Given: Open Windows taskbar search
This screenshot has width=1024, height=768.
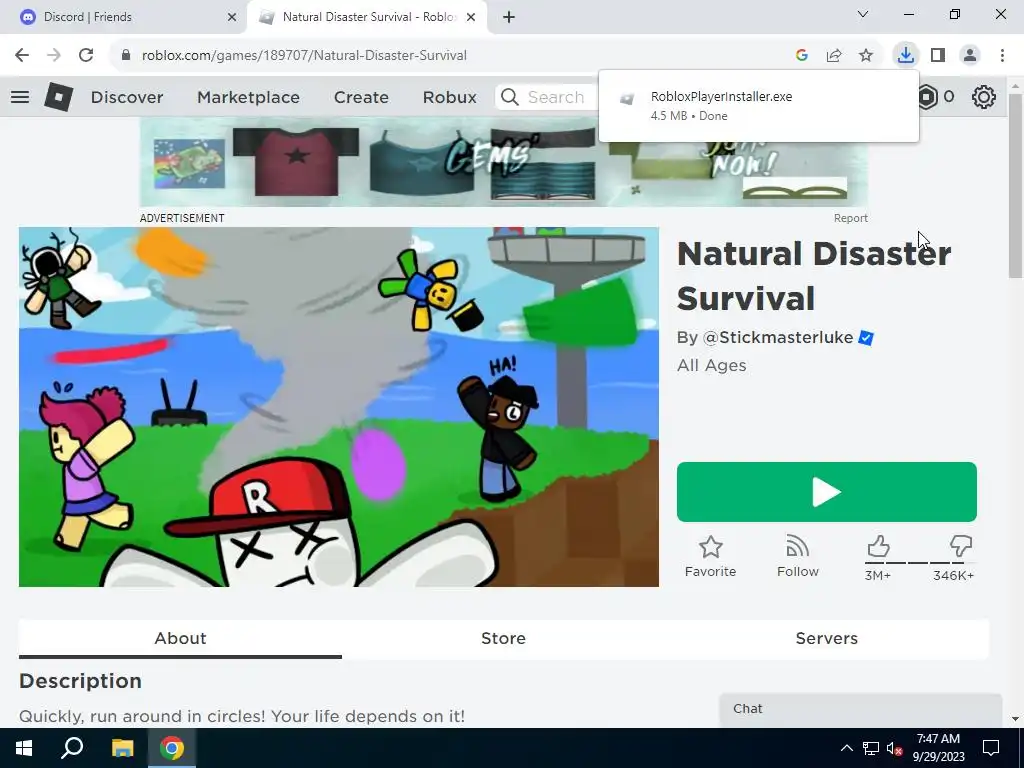Looking at the screenshot, I should [72, 748].
